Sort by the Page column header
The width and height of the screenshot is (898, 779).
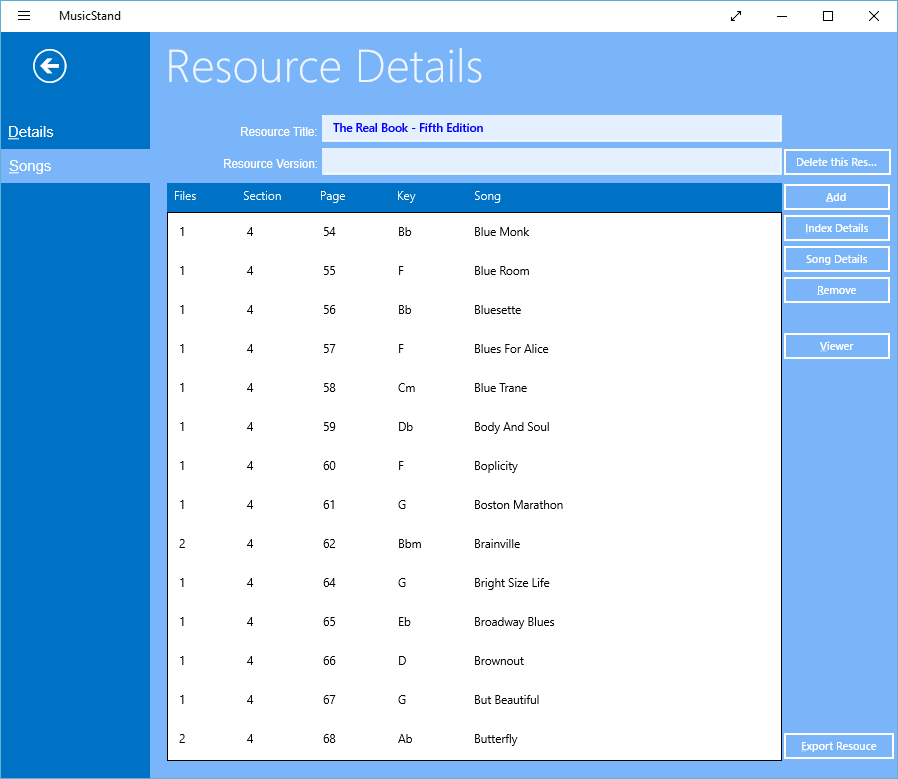(332, 196)
